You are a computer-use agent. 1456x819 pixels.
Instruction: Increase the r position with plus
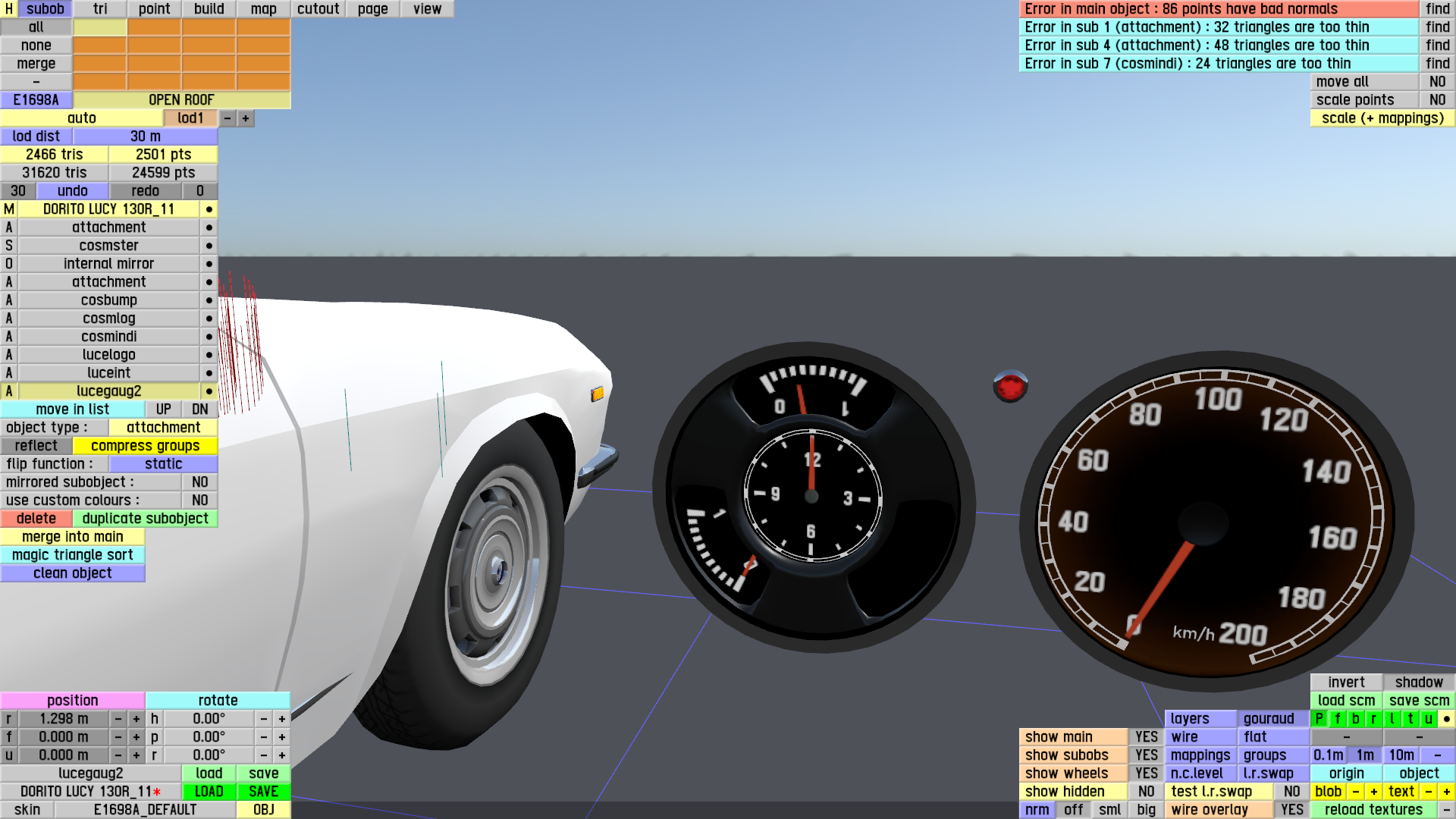(x=136, y=719)
